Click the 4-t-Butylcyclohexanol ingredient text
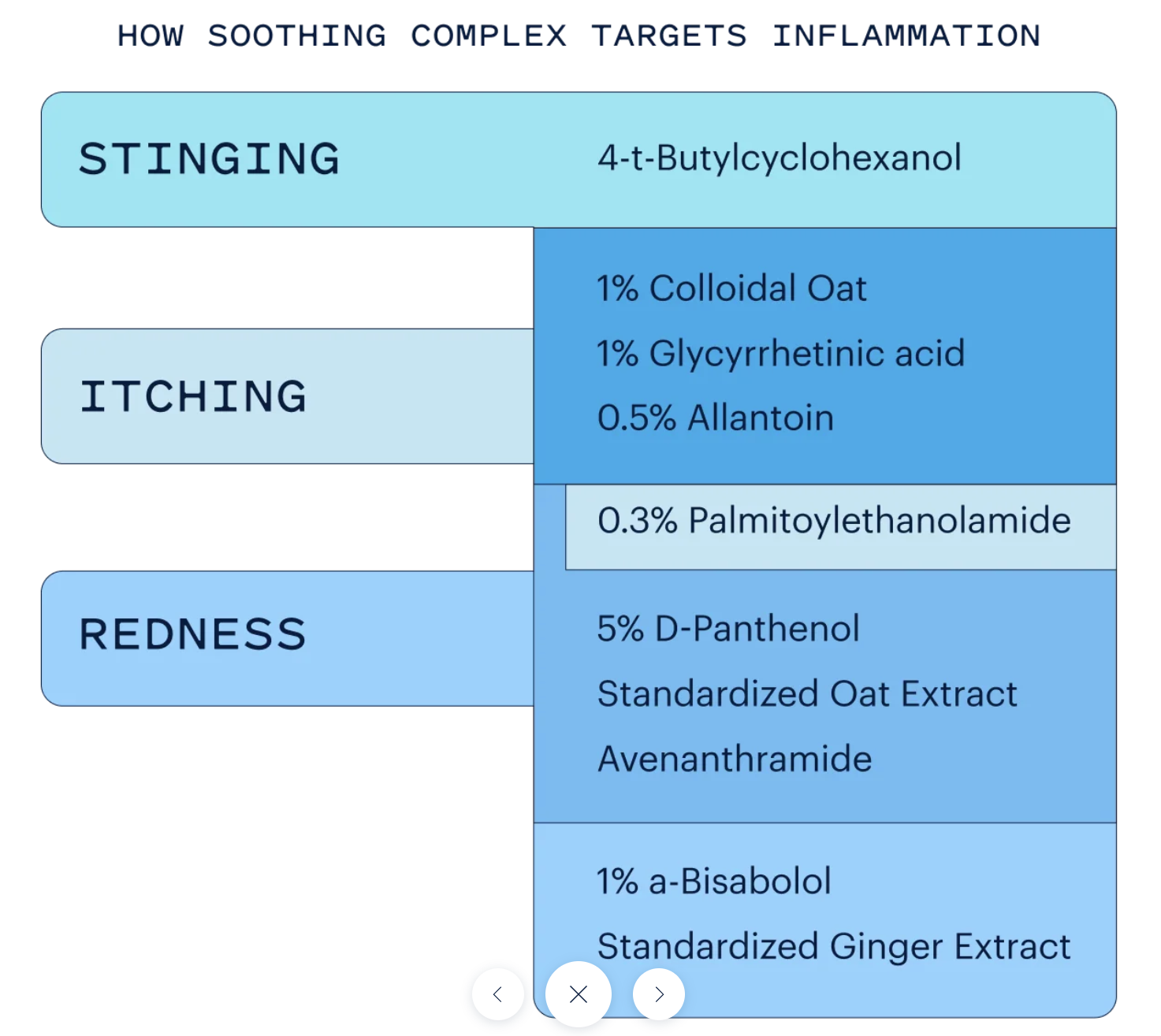This screenshot has width=1161, height=1036. tap(780, 158)
